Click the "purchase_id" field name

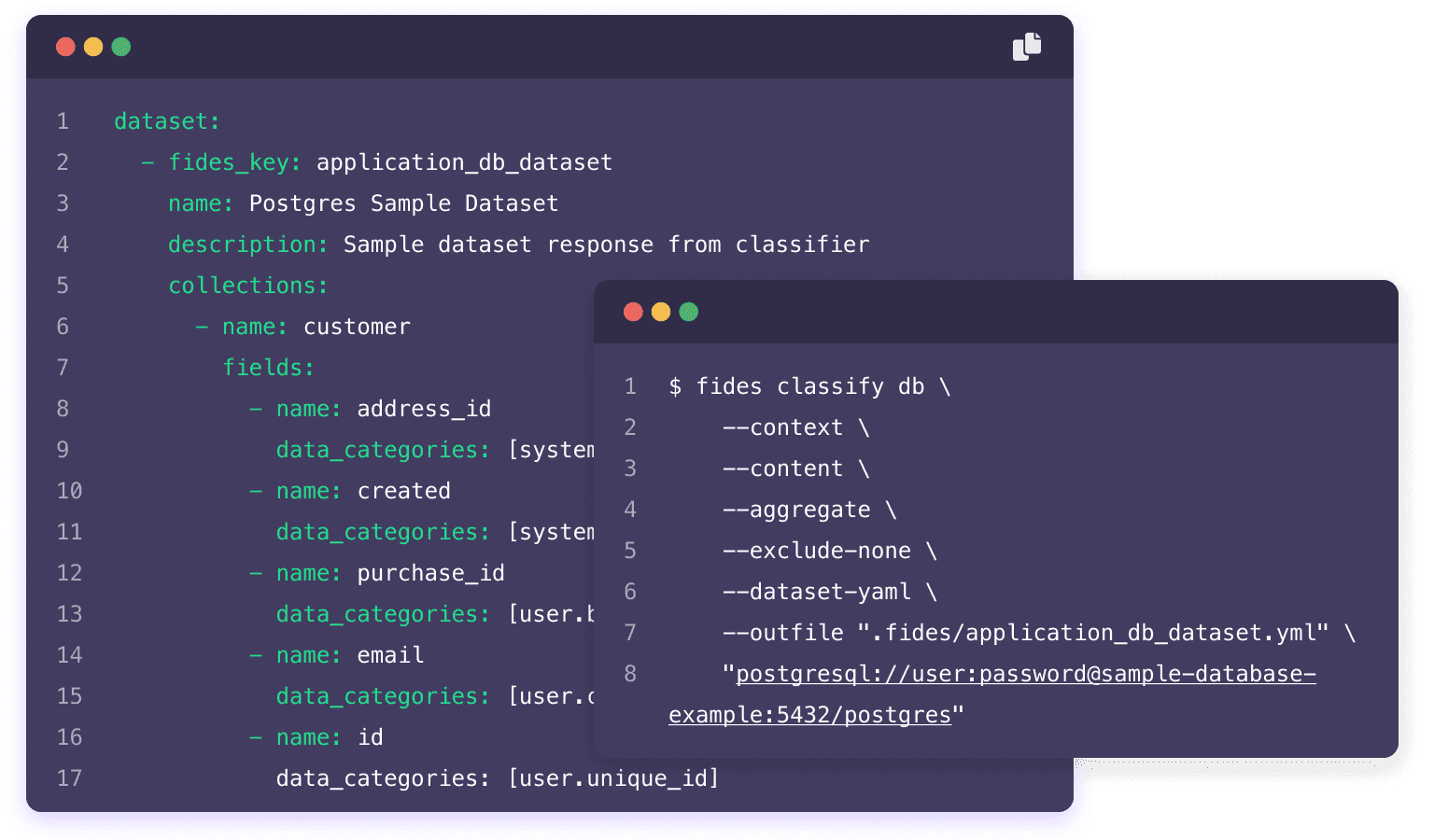pyautogui.click(x=430, y=573)
